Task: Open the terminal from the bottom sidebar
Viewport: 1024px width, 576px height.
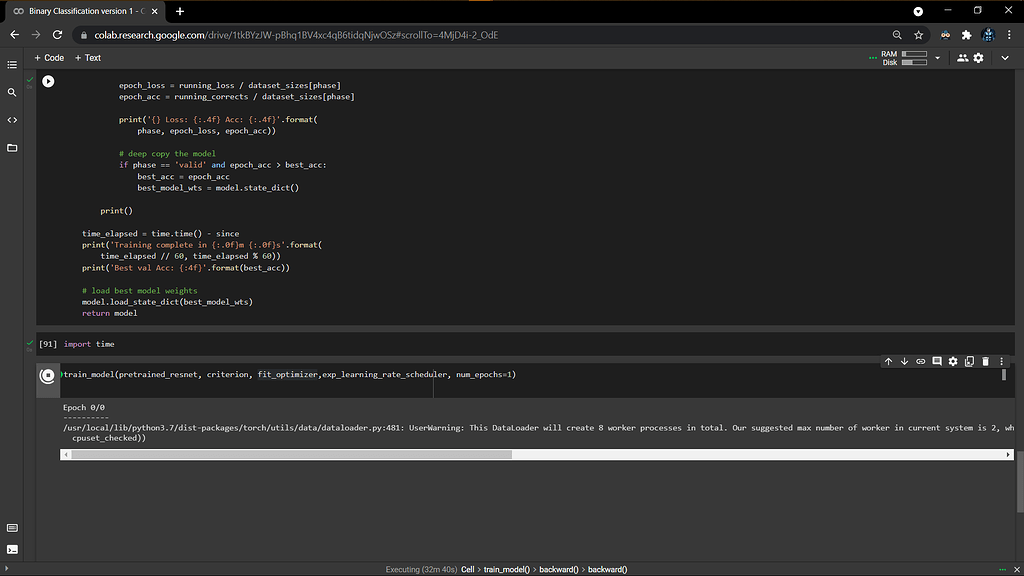Action: pyautogui.click(x=12, y=549)
